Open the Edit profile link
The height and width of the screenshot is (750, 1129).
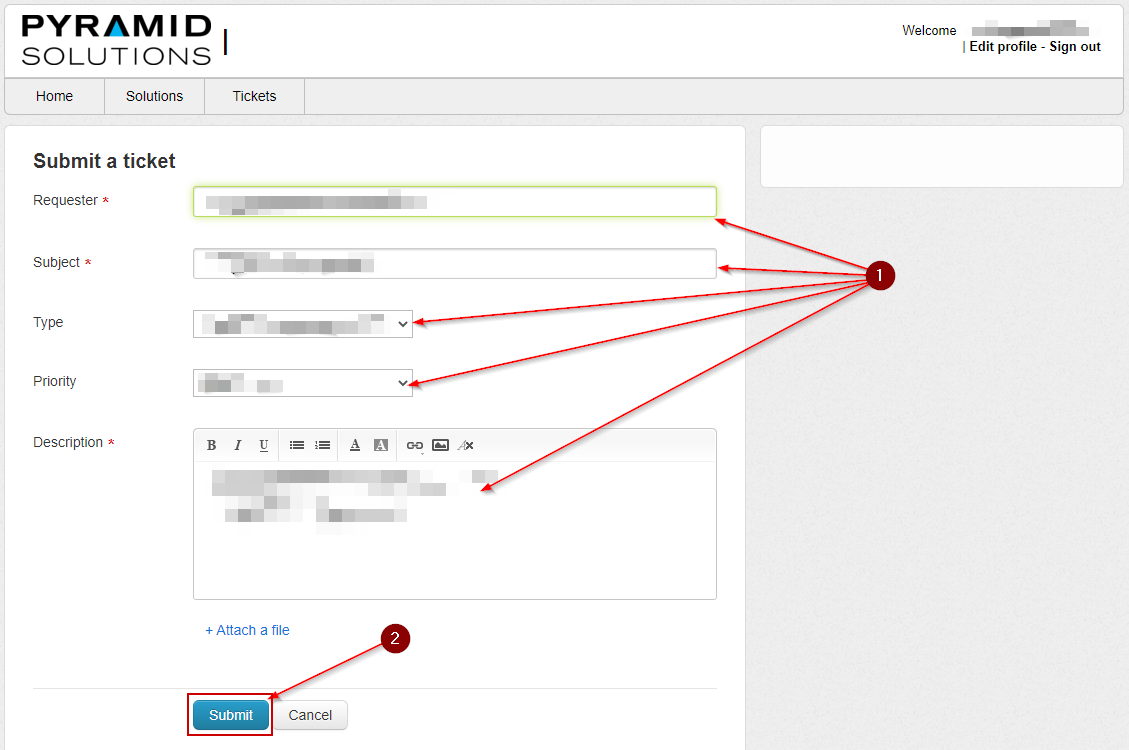pos(1003,47)
